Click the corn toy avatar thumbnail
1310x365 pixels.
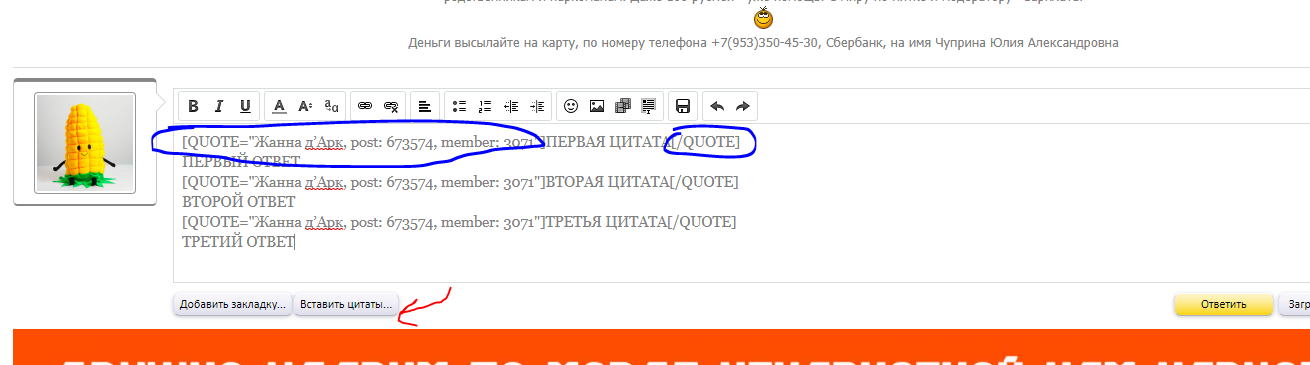point(85,143)
